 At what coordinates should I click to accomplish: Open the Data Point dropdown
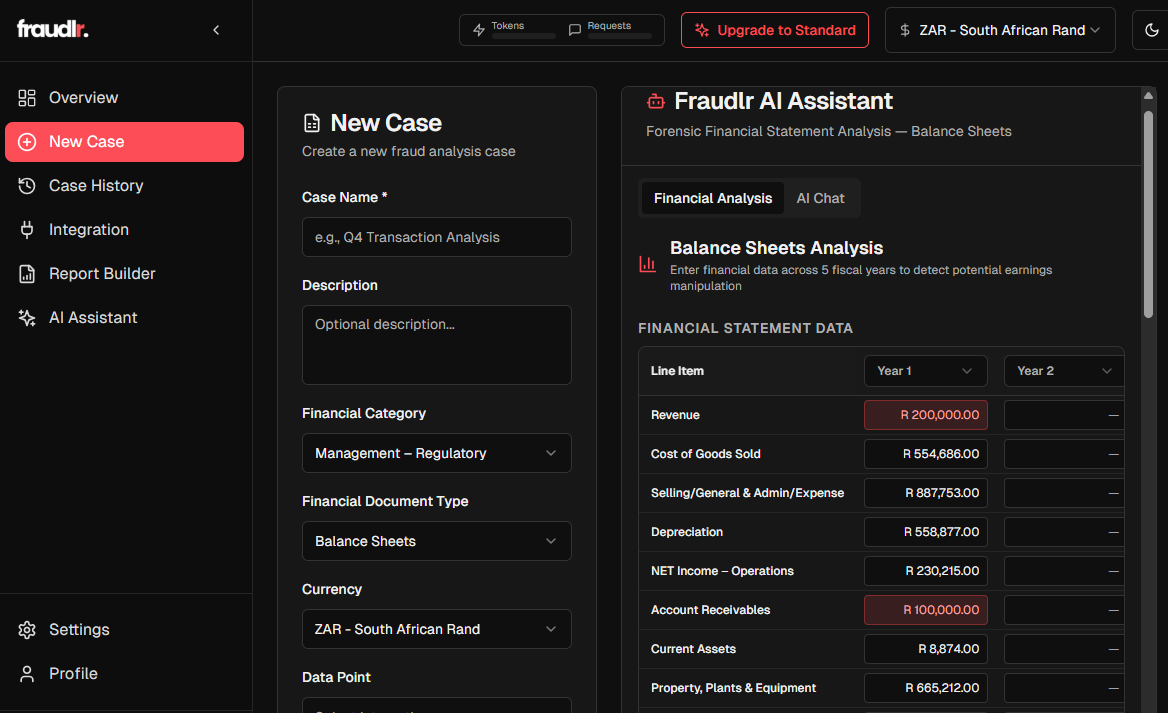tap(437, 705)
